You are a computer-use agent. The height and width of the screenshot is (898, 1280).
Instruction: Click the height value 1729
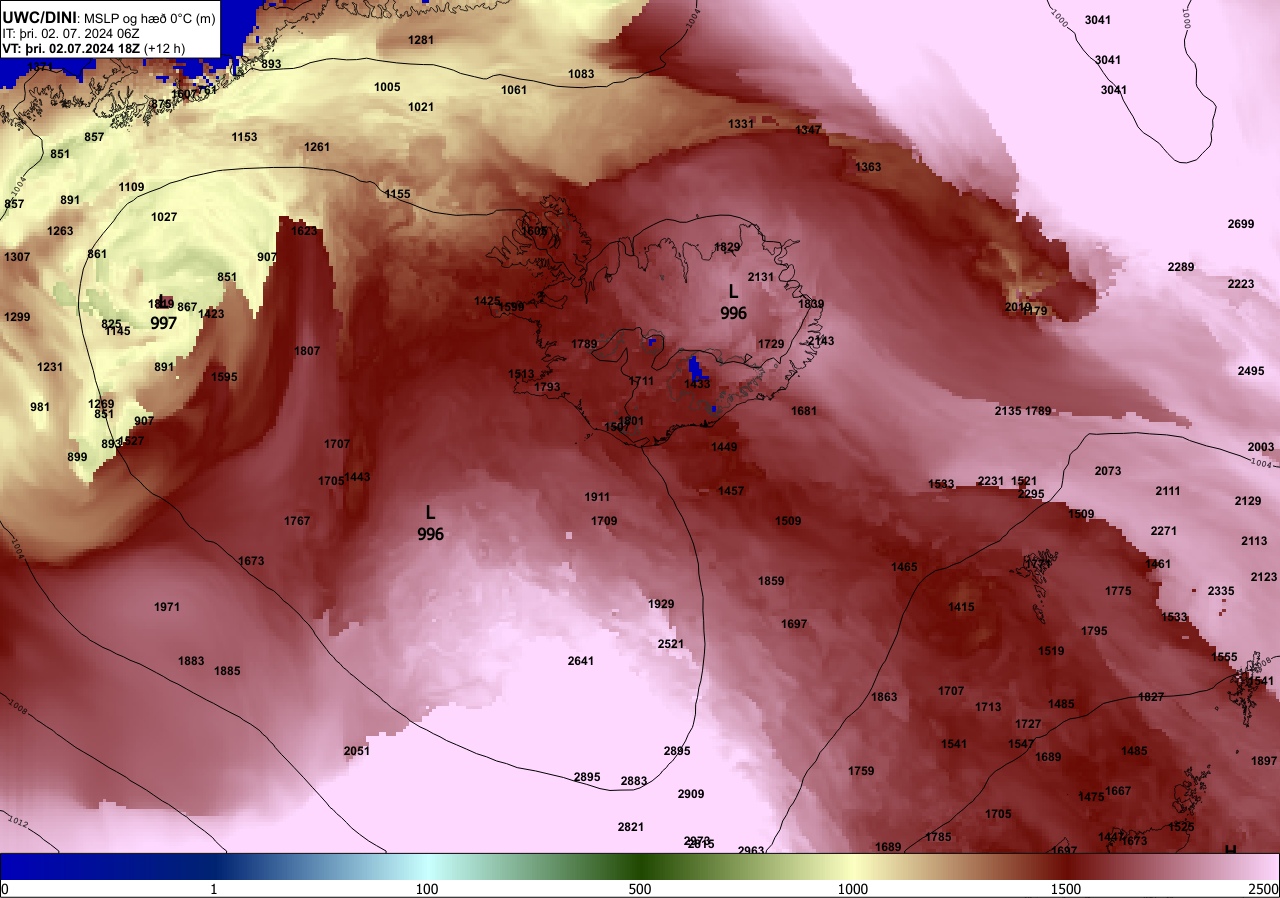(771, 344)
